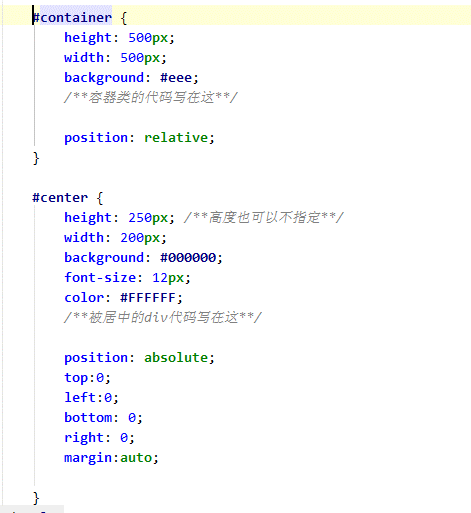Click the 'color: #FFFFFF;' line
The image size is (471, 513).
tap(123, 298)
